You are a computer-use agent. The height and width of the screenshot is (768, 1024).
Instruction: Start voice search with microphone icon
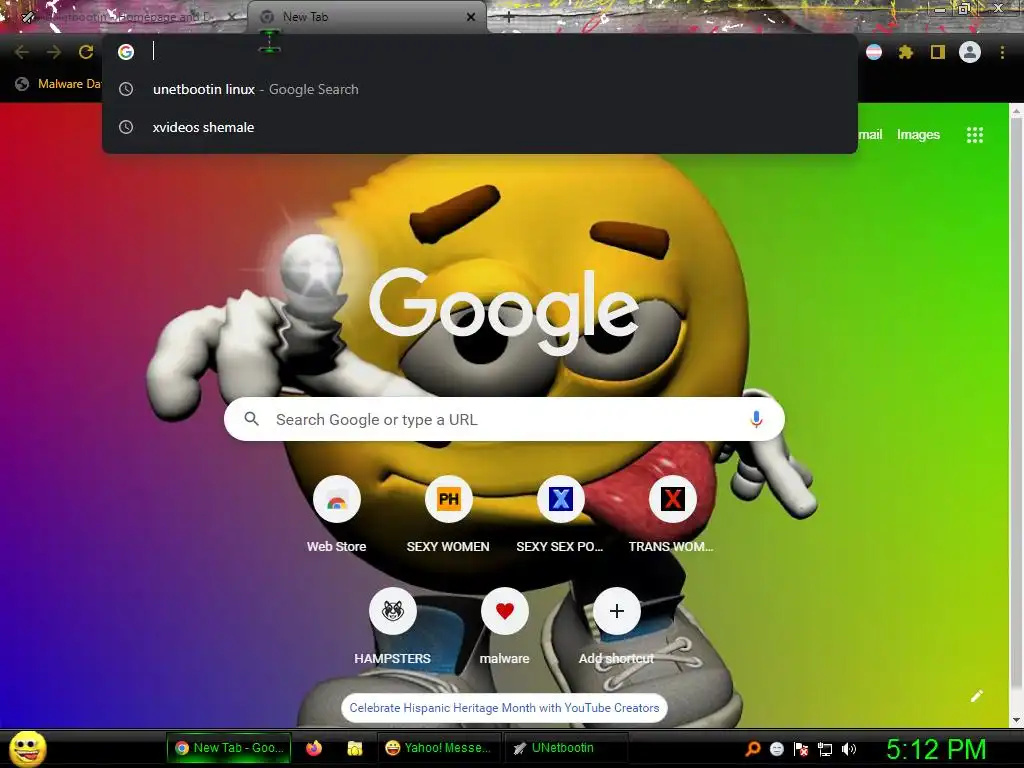(x=756, y=419)
